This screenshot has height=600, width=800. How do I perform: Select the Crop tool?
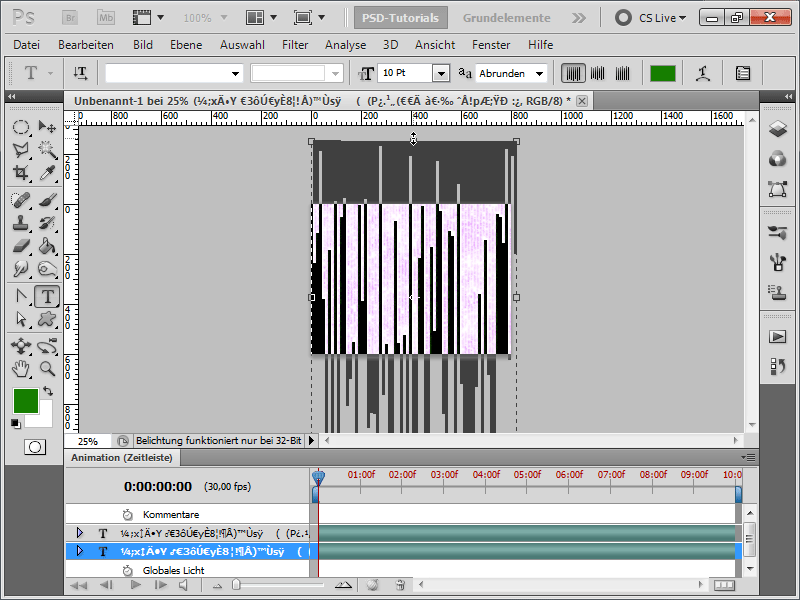[20, 173]
